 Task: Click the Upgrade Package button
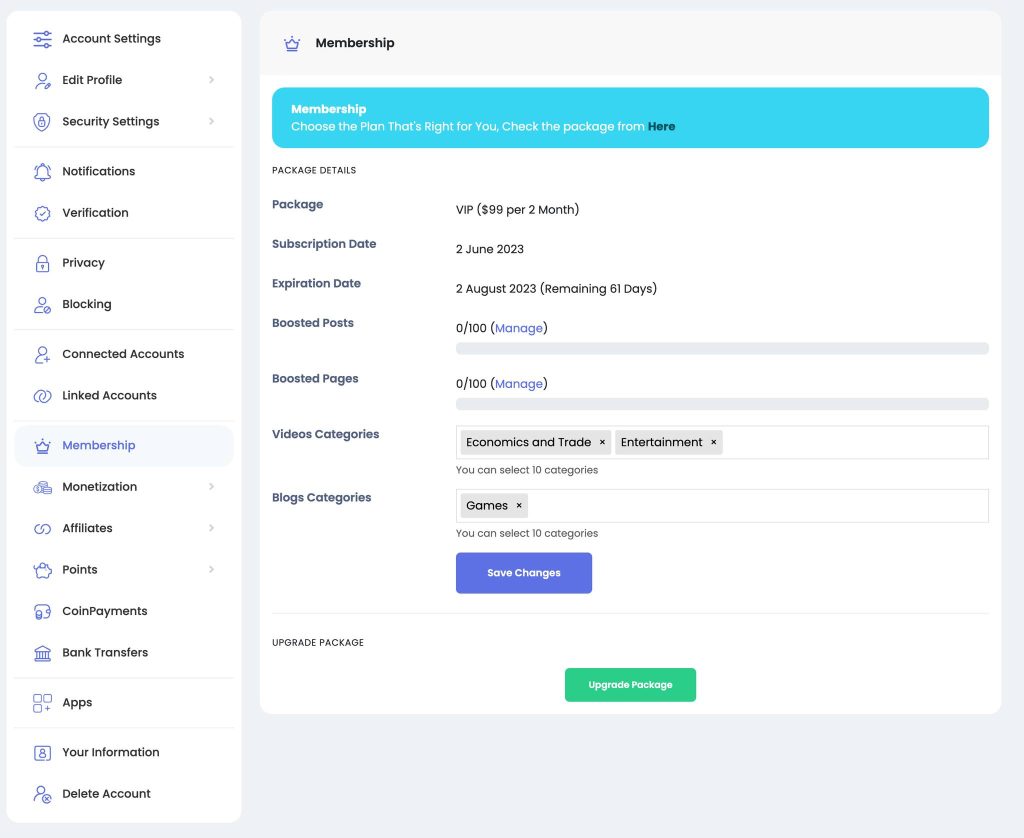point(630,685)
